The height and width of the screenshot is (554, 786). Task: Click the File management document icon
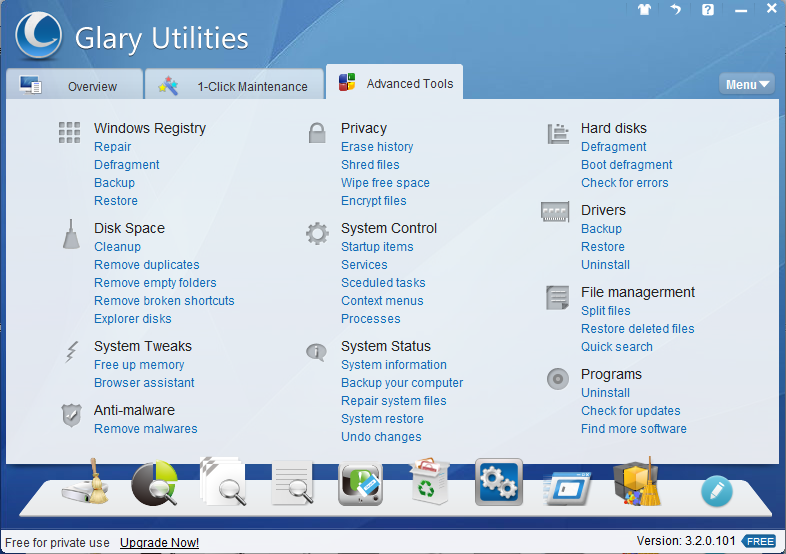[557, 297]
